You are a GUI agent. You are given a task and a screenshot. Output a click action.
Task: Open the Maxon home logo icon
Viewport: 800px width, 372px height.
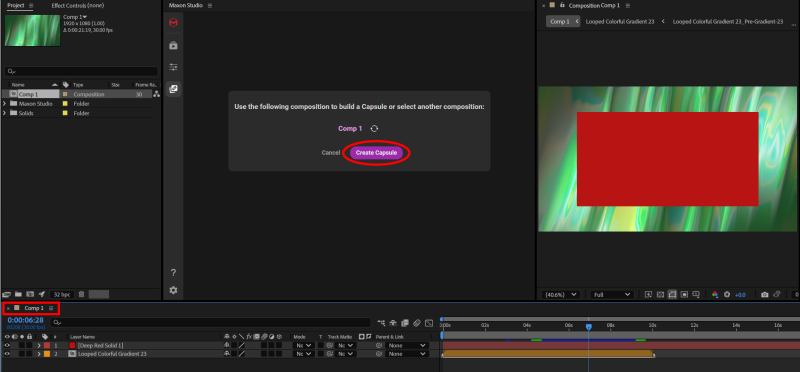pyautogui.click(x=173, y=23)
